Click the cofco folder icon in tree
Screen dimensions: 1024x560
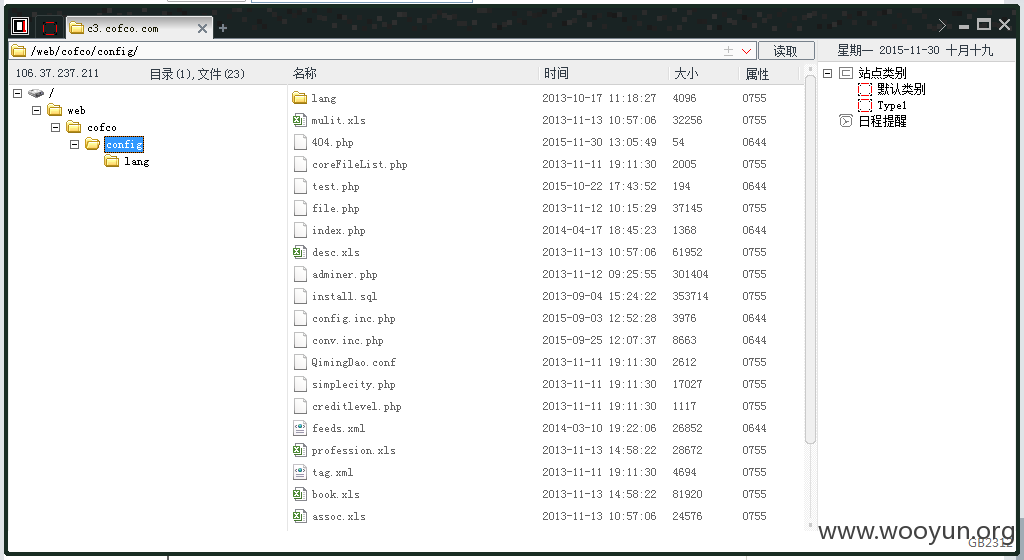(74, 127)
